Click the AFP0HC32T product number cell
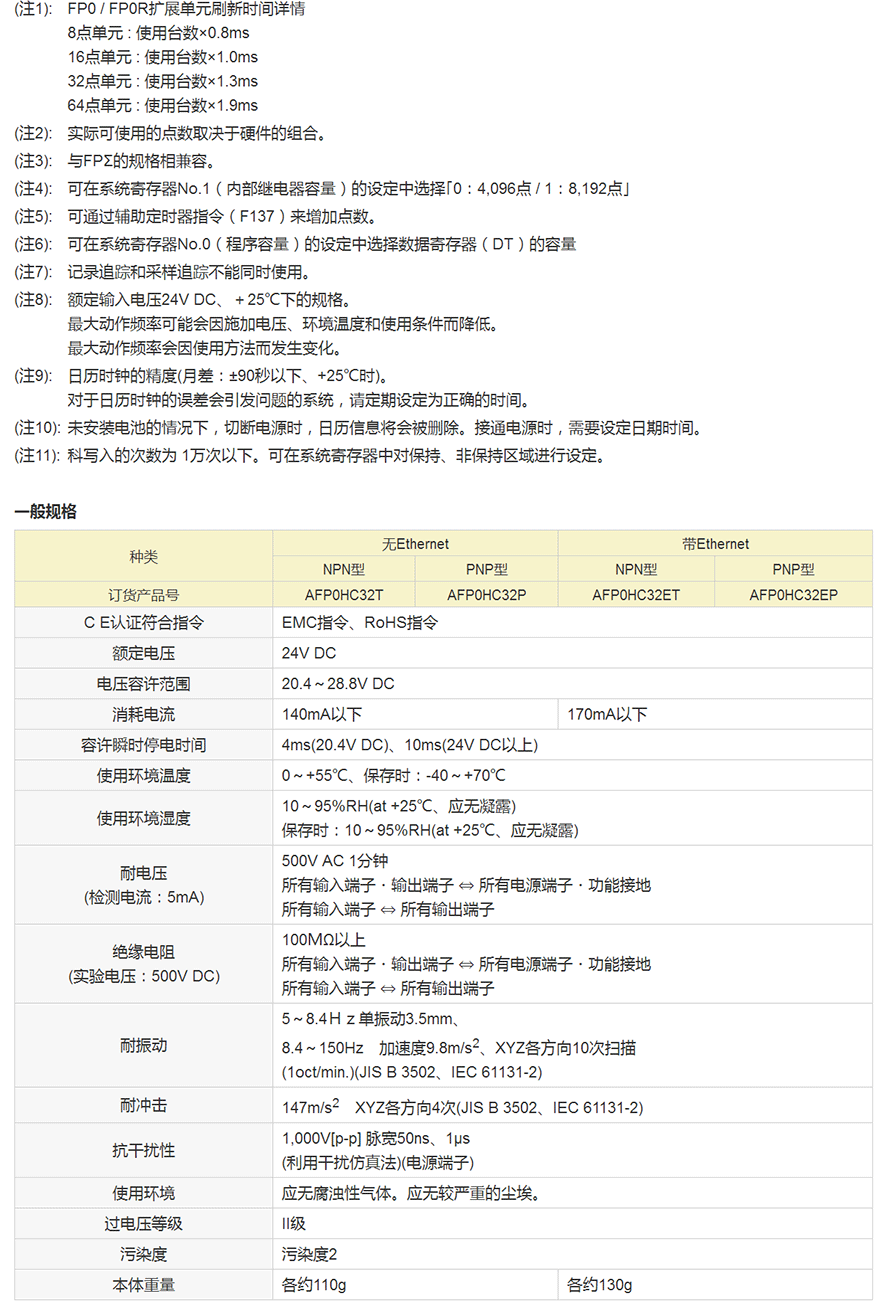 pos(345,594)
